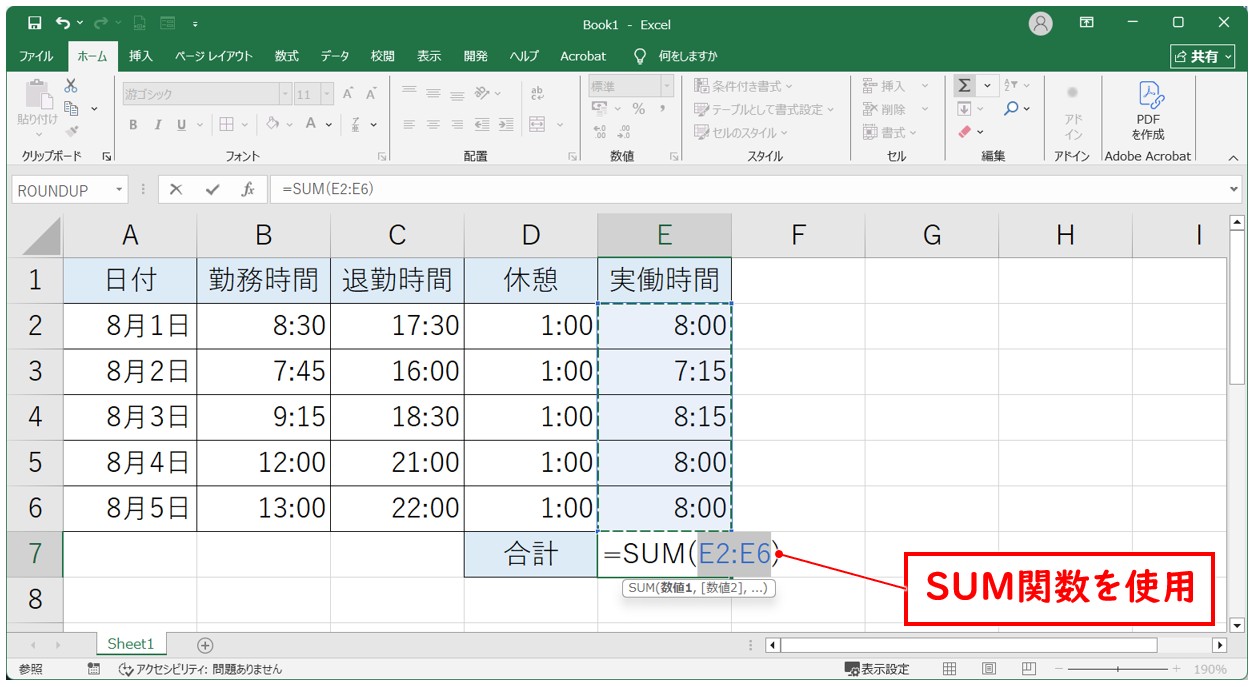1255x687 pixels.
Task: Click the Fill down arrow icon
Action: (x=964, y=109)
